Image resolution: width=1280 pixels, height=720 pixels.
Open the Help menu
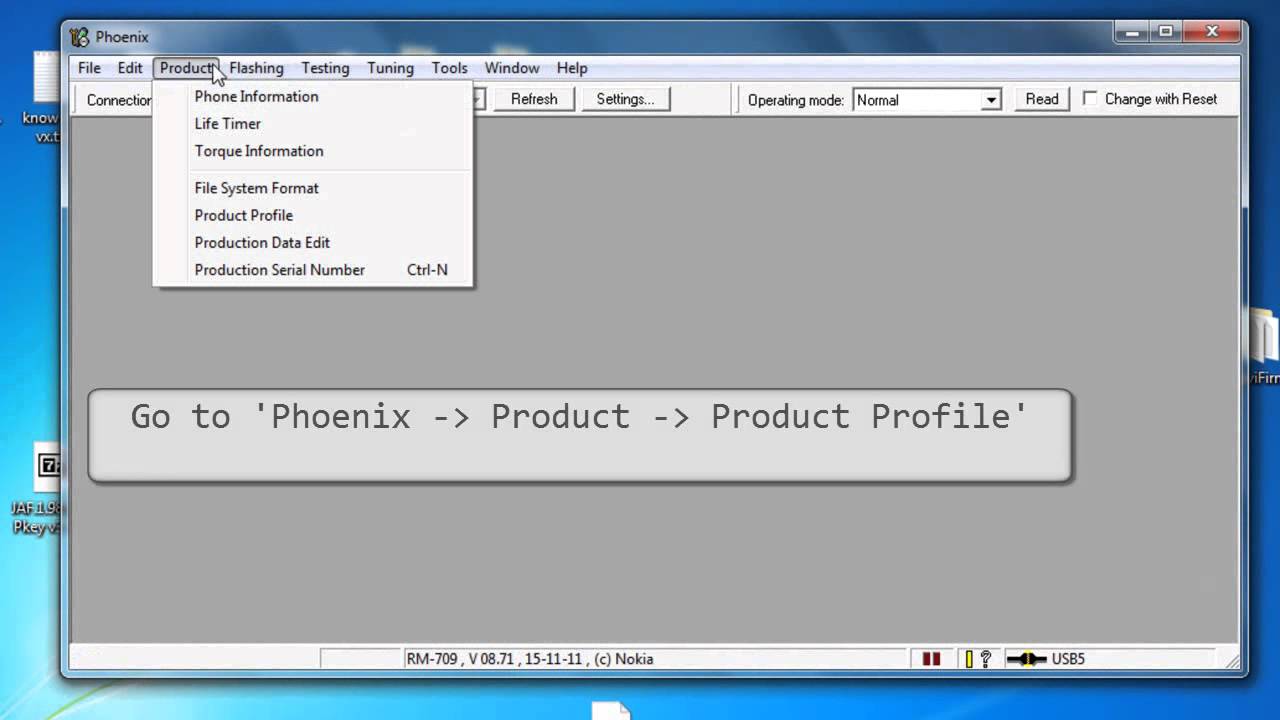click(572, 68)
